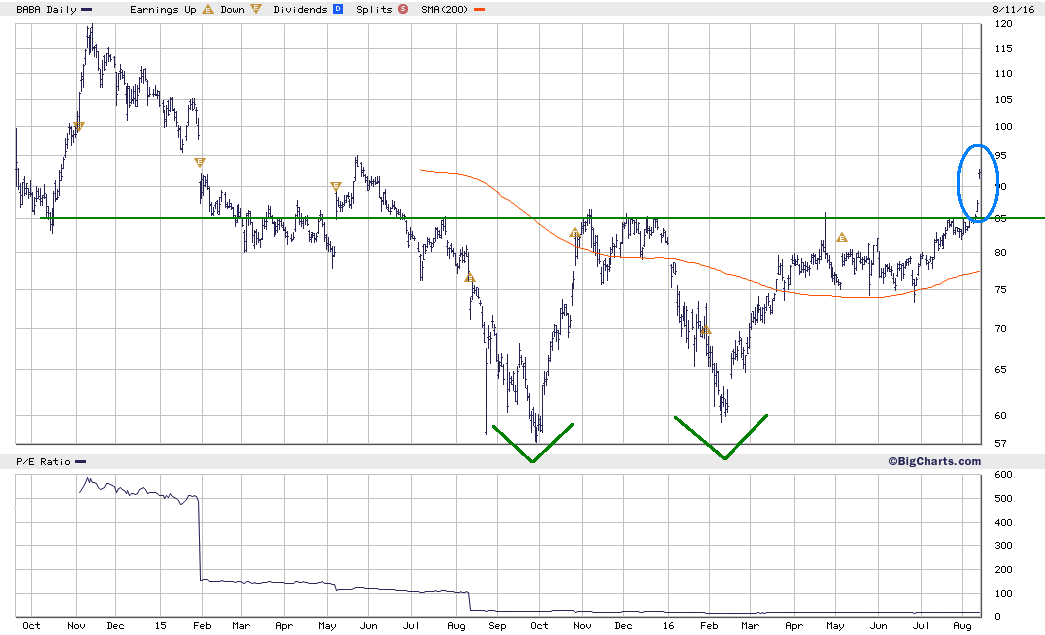Click the 400 P/E axis label
Viewport: 1045px width, 635px height.
click(1003, 522)
